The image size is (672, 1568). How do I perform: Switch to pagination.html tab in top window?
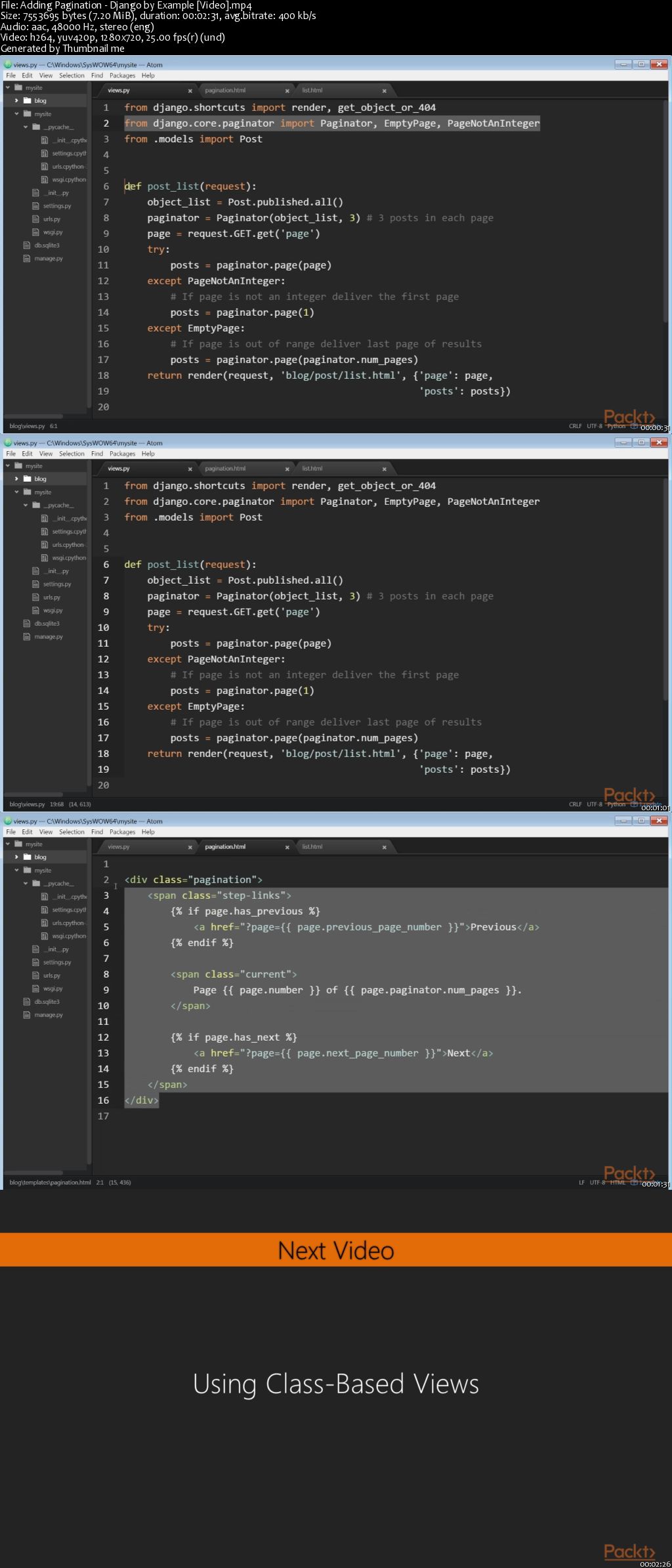click(x=245, y=91)
